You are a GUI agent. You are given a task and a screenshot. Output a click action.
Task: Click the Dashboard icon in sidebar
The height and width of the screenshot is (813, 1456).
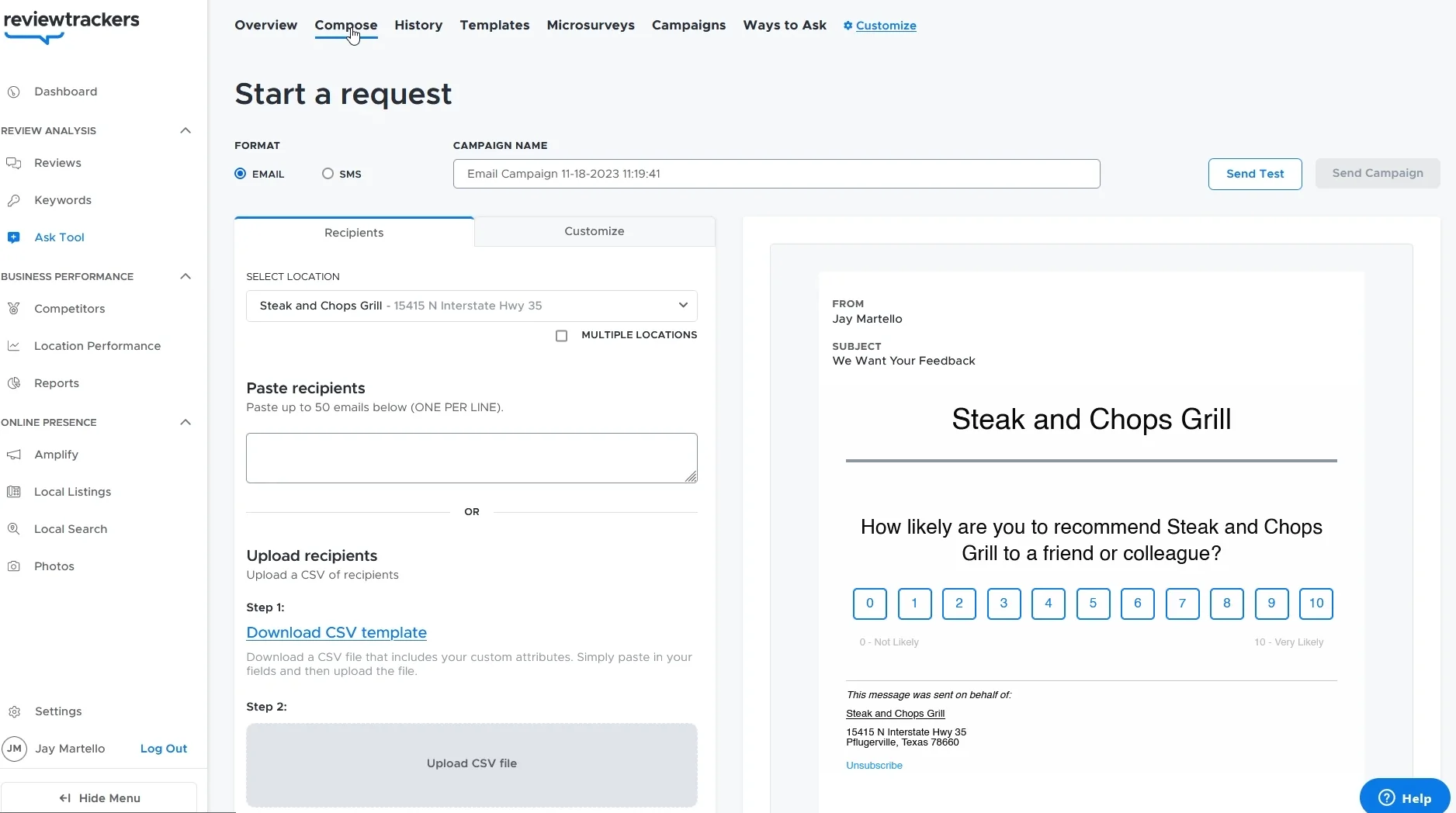(13, 92)
